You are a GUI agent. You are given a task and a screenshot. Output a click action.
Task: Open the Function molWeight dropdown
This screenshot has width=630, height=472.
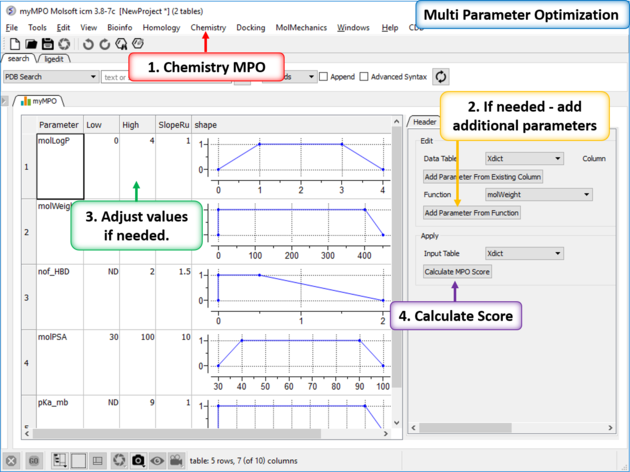pos(538,195)
